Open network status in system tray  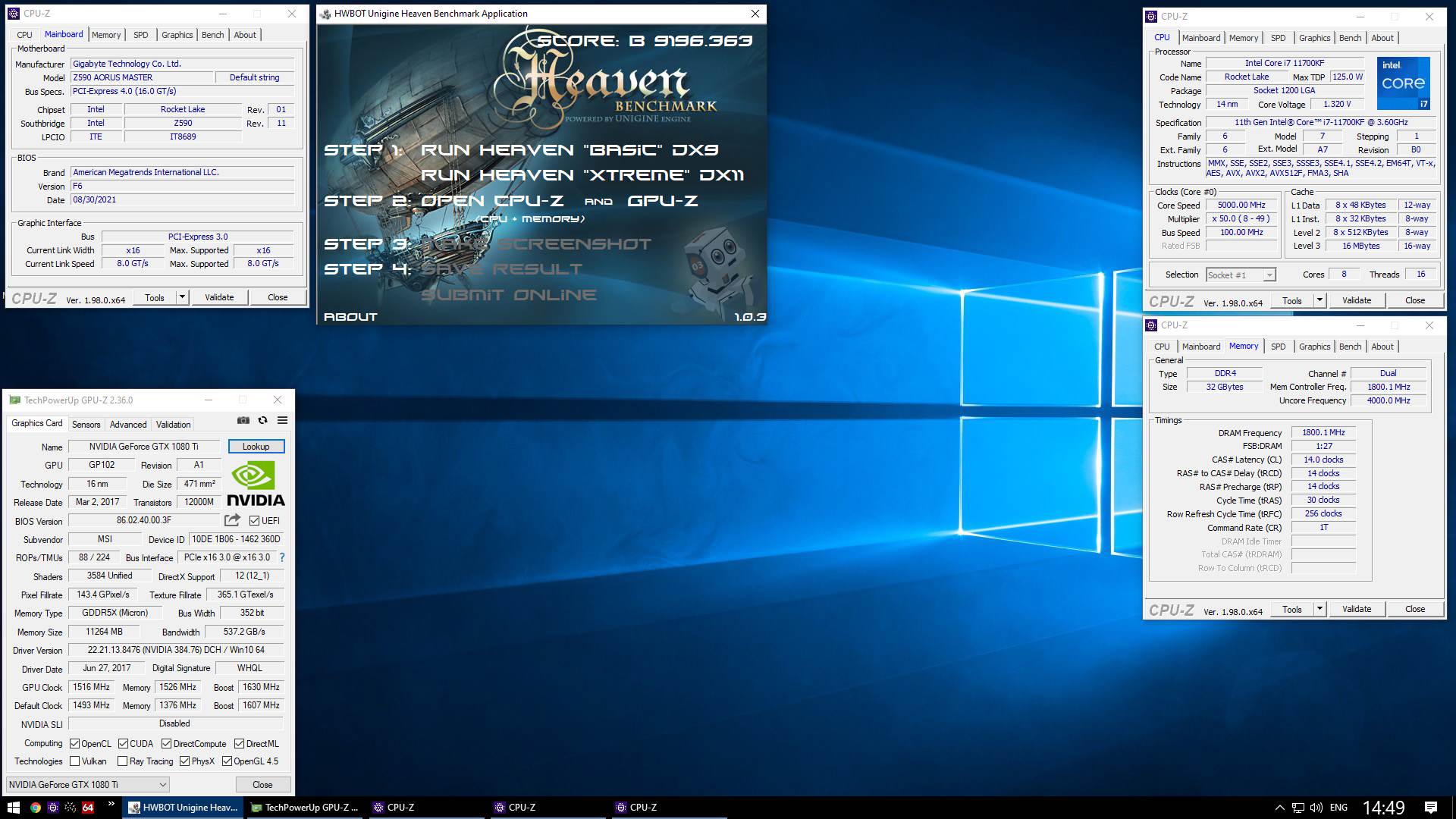pyautogui.click(x=1298, y=808)
